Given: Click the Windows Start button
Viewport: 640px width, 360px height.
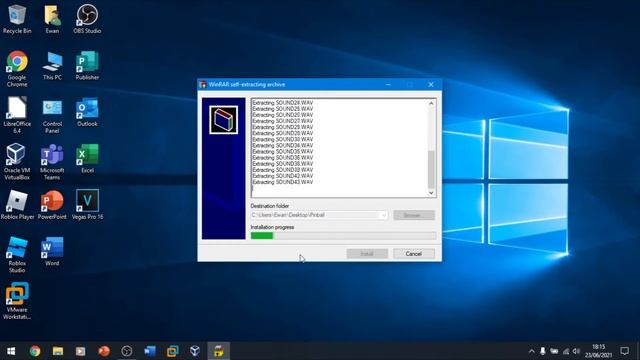Looking at the screenshot, I should pyautogui.click(x=11, y=351).
